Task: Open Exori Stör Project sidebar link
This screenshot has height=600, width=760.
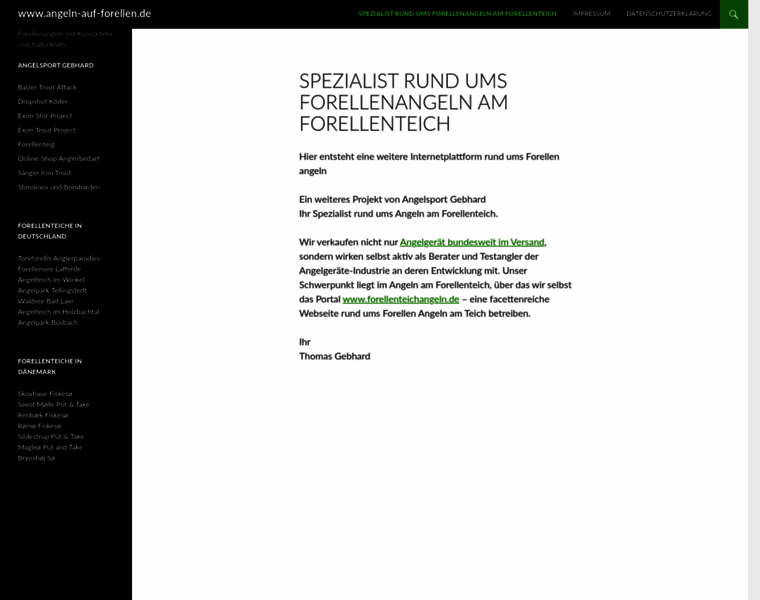Action: coord(45,116)
